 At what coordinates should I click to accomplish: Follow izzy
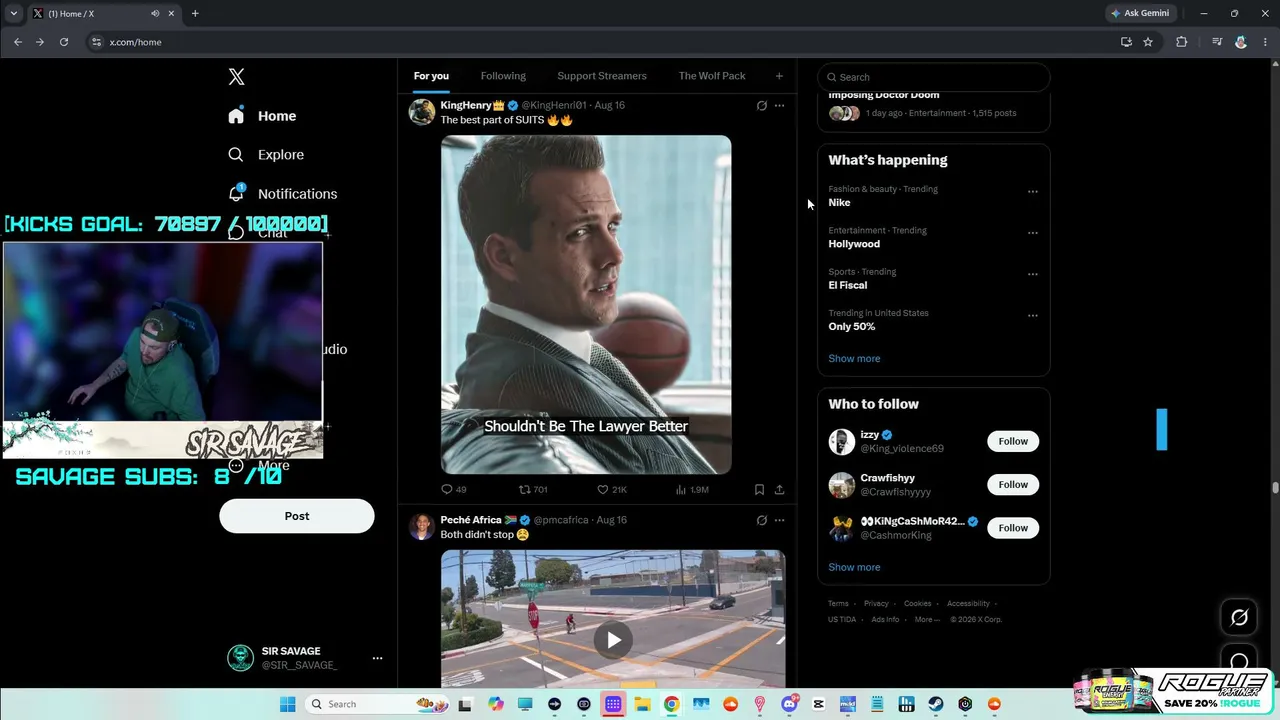click(1013, 441)
